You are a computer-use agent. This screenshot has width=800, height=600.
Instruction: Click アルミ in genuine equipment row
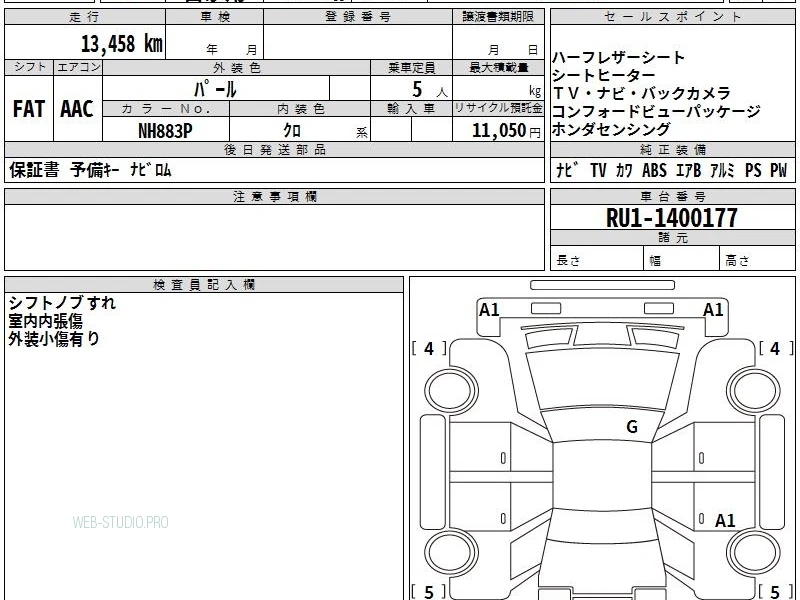[722, 170]
